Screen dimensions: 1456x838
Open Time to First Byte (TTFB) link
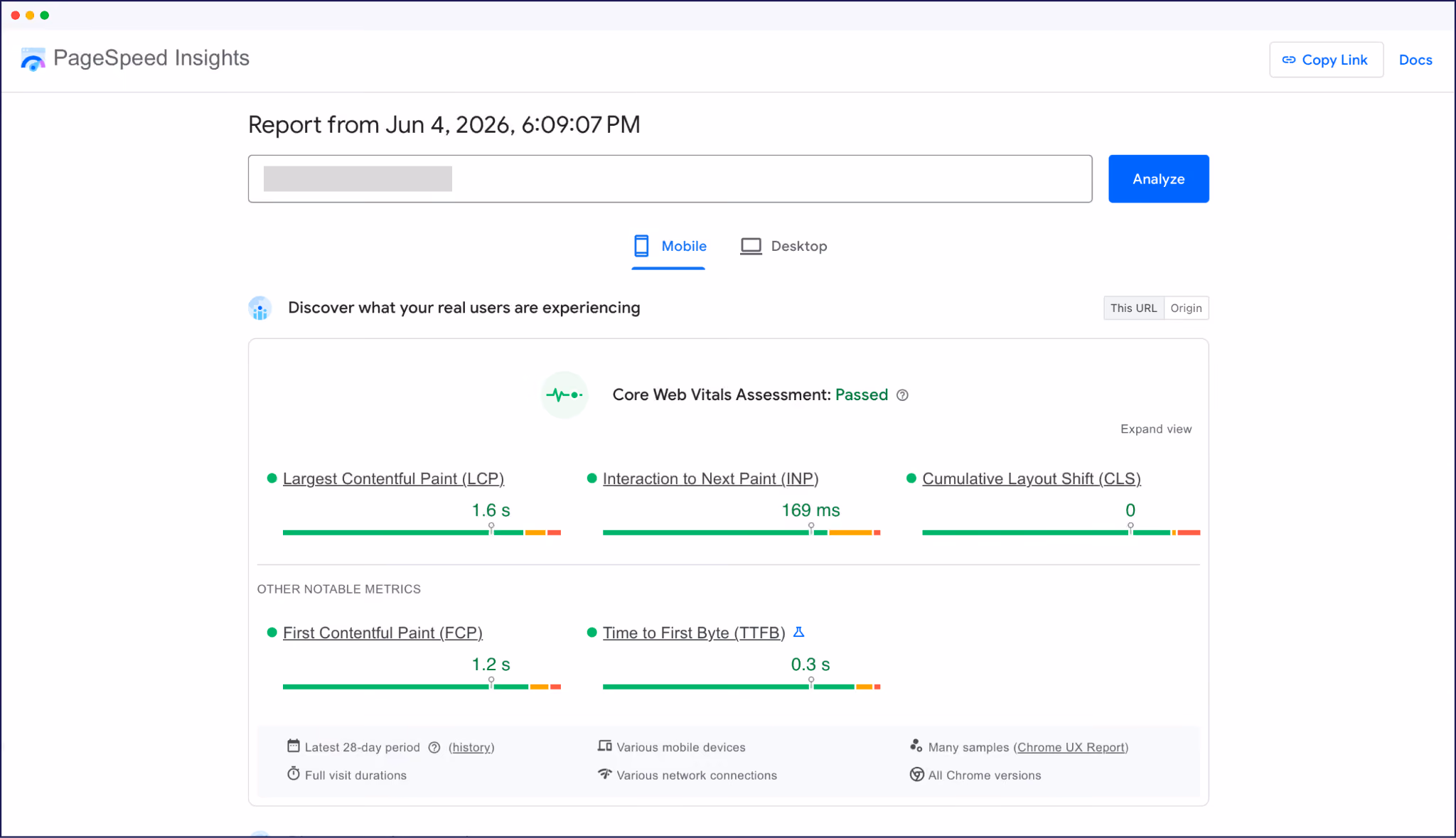[x=694, y=633]
